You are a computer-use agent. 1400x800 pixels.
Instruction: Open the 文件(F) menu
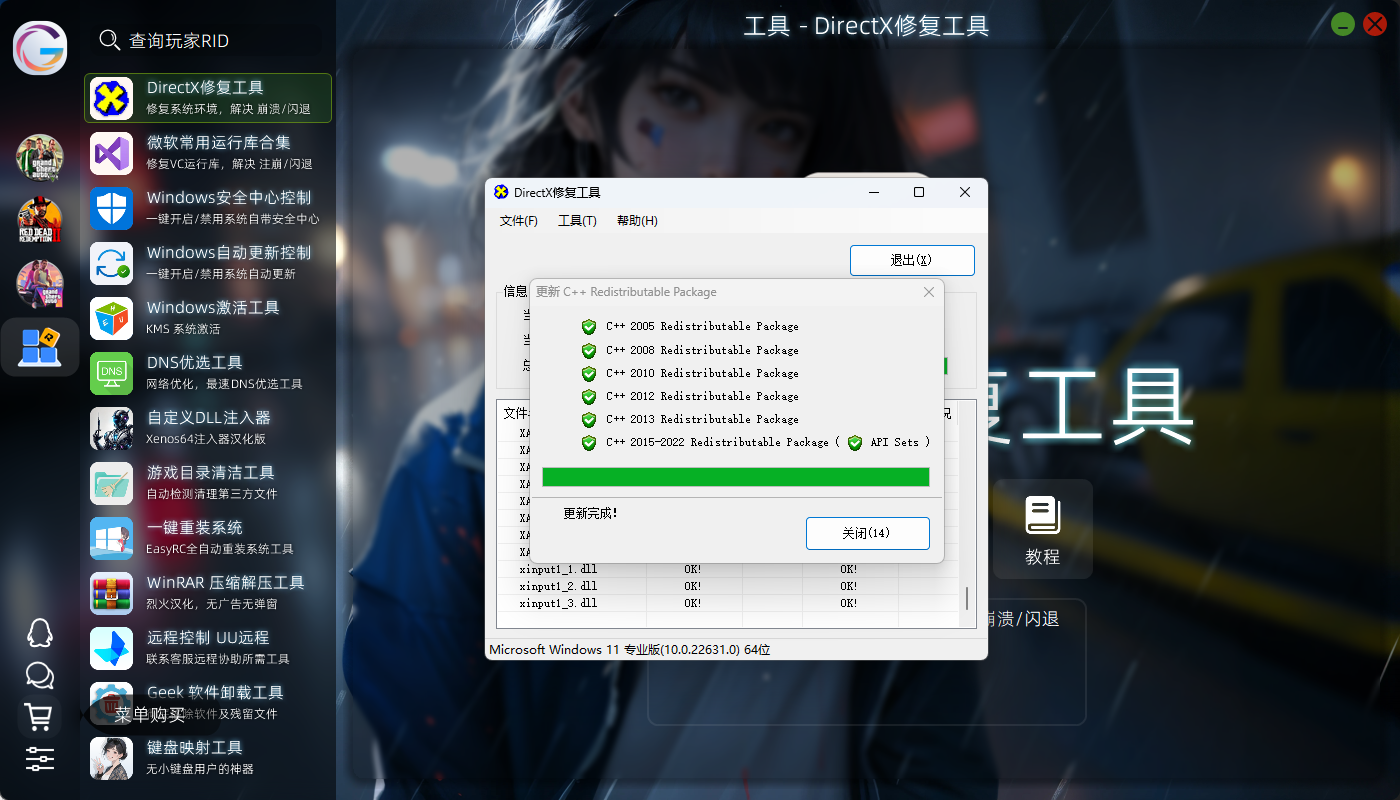(x=518, y=221)
